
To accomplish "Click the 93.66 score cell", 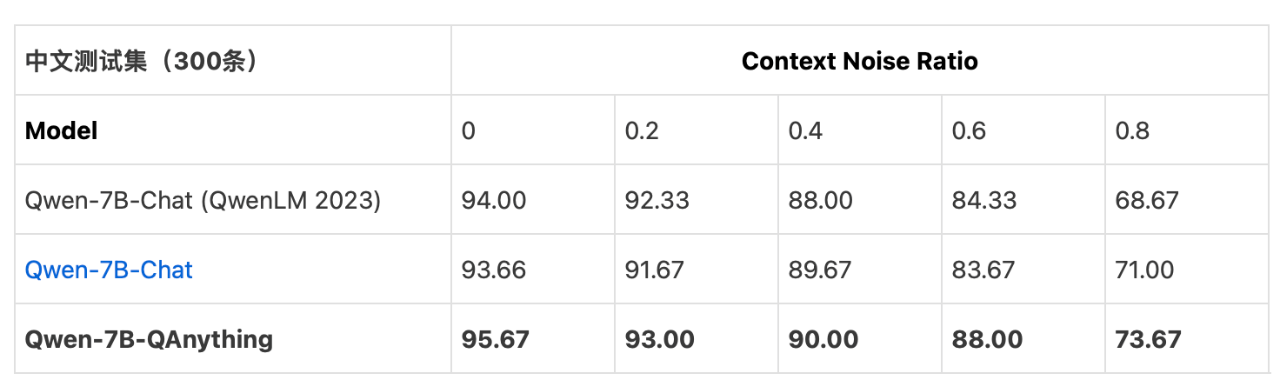I will [x=494, y=270].
